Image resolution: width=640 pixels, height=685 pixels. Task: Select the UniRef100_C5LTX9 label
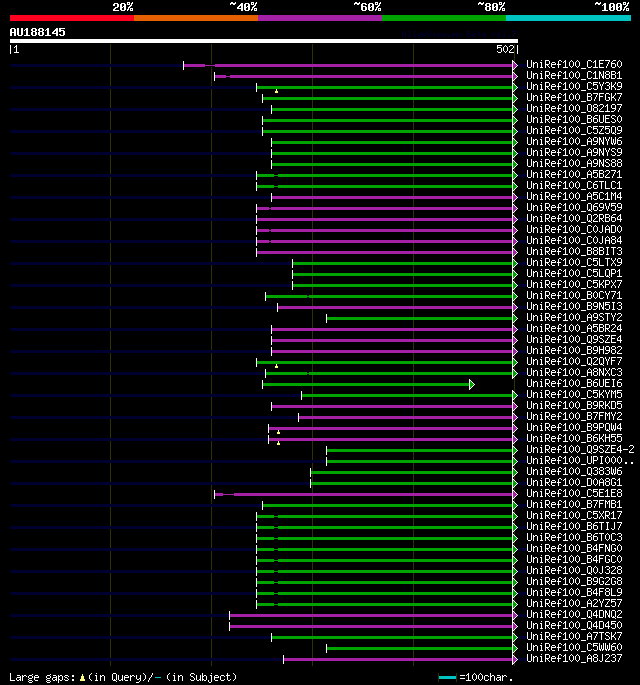[x=574, y=263]
